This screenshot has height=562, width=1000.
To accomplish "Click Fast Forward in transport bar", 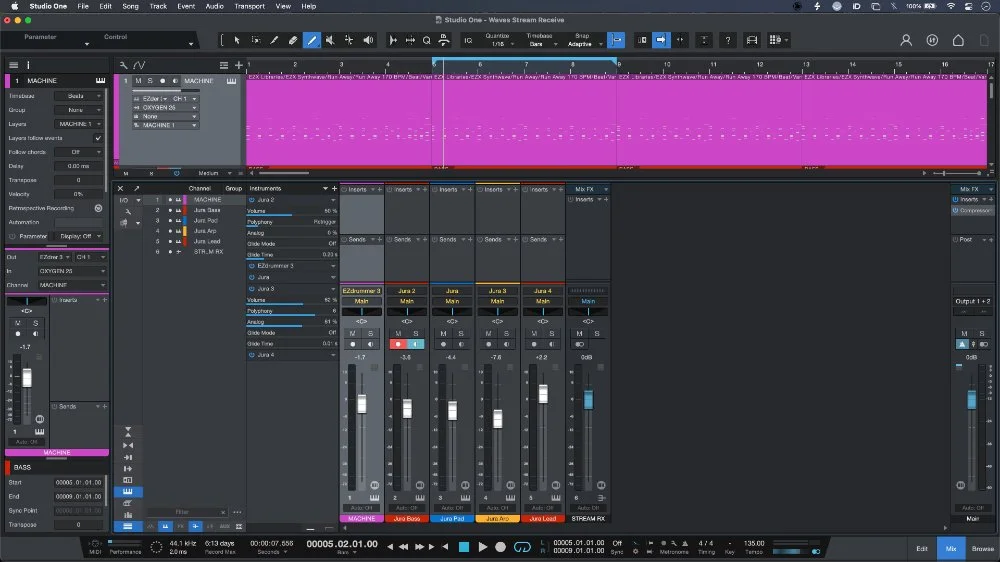I will [419, 547].
